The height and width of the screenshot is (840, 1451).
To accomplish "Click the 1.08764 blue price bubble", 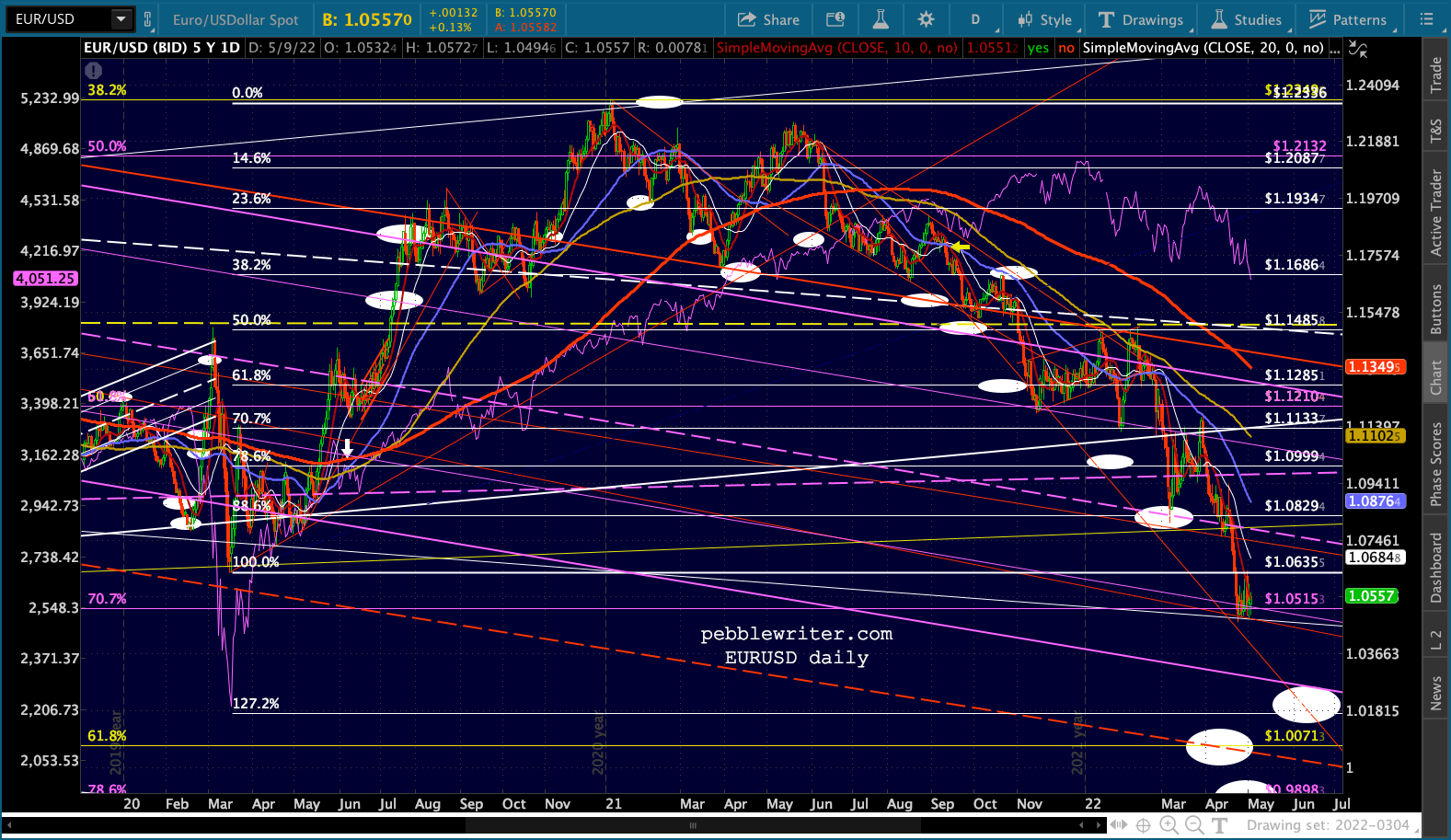I will tap(1375, 501).
